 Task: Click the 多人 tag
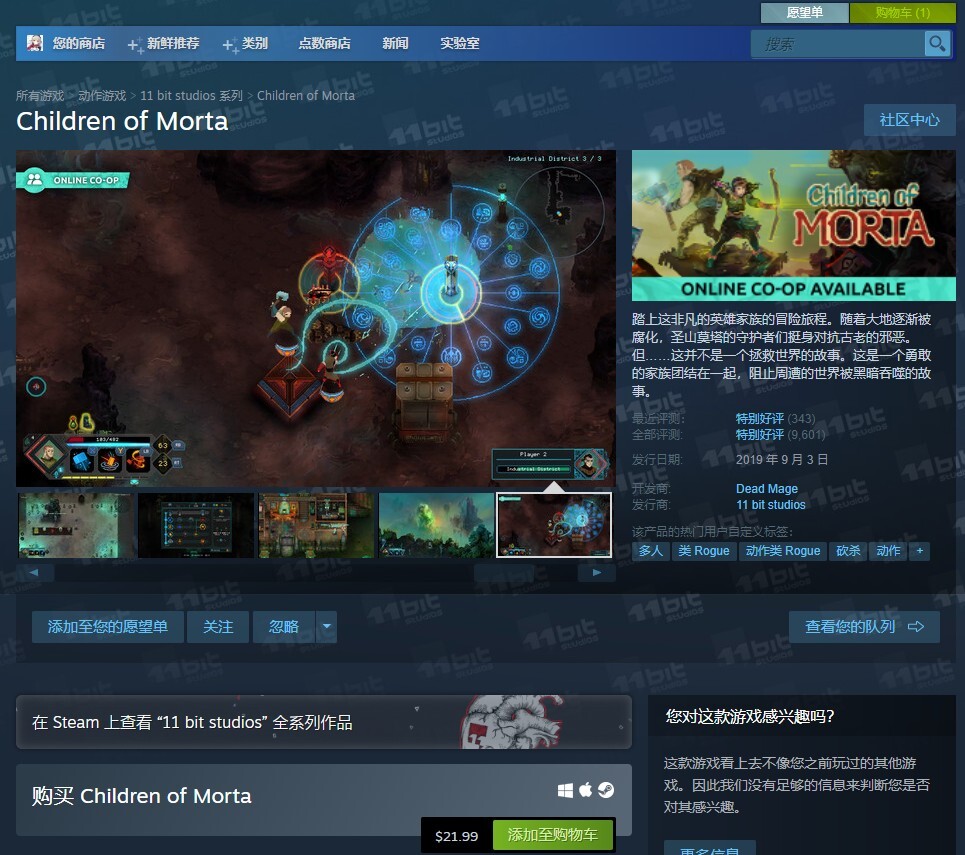pyautogui.click(x=651, y=551)
